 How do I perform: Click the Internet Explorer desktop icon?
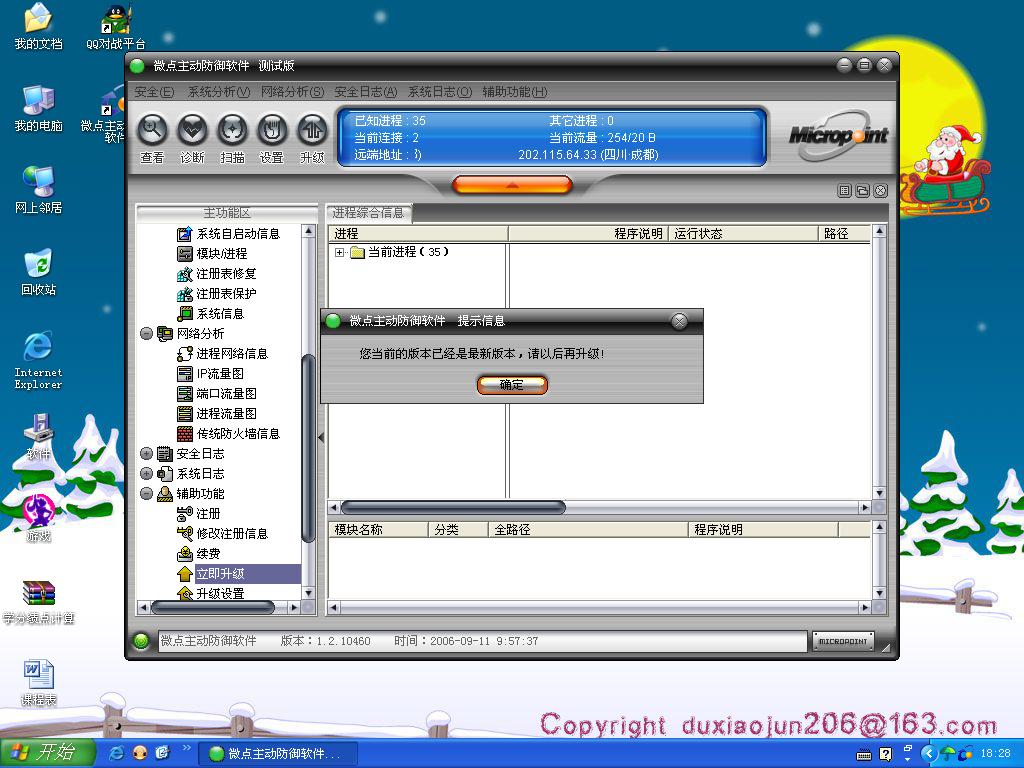[39, 360]
